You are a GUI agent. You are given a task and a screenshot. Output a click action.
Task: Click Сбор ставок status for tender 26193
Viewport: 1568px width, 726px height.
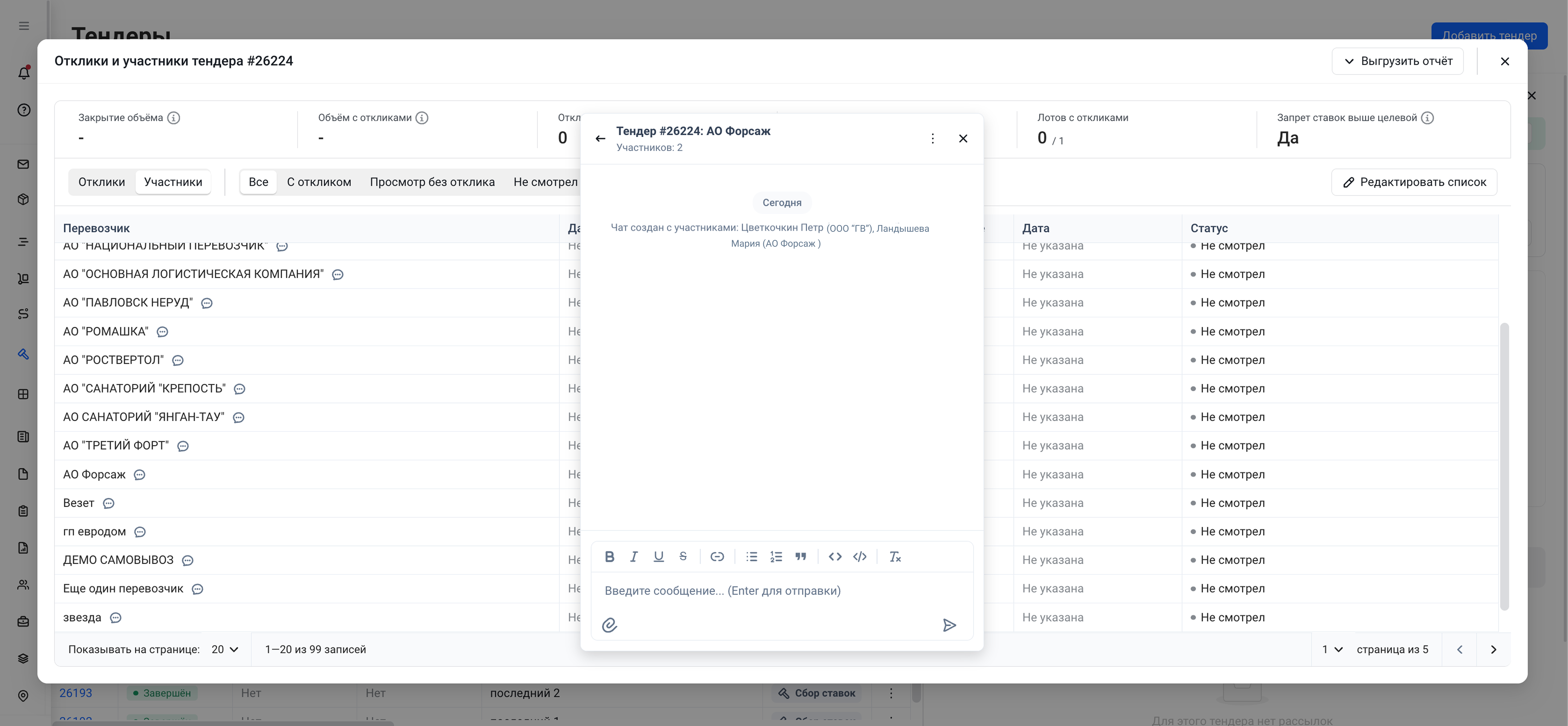point(816,693)
